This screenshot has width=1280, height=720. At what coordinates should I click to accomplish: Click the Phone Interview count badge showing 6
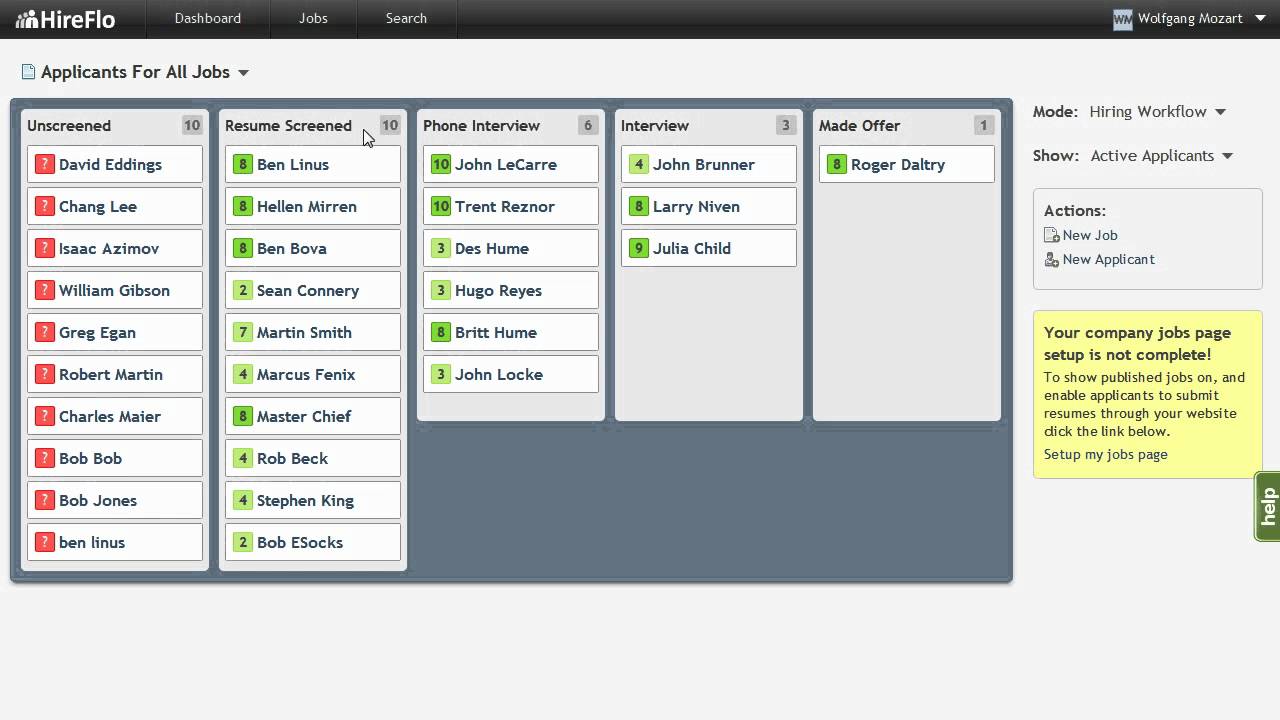(x=588, y=125)
